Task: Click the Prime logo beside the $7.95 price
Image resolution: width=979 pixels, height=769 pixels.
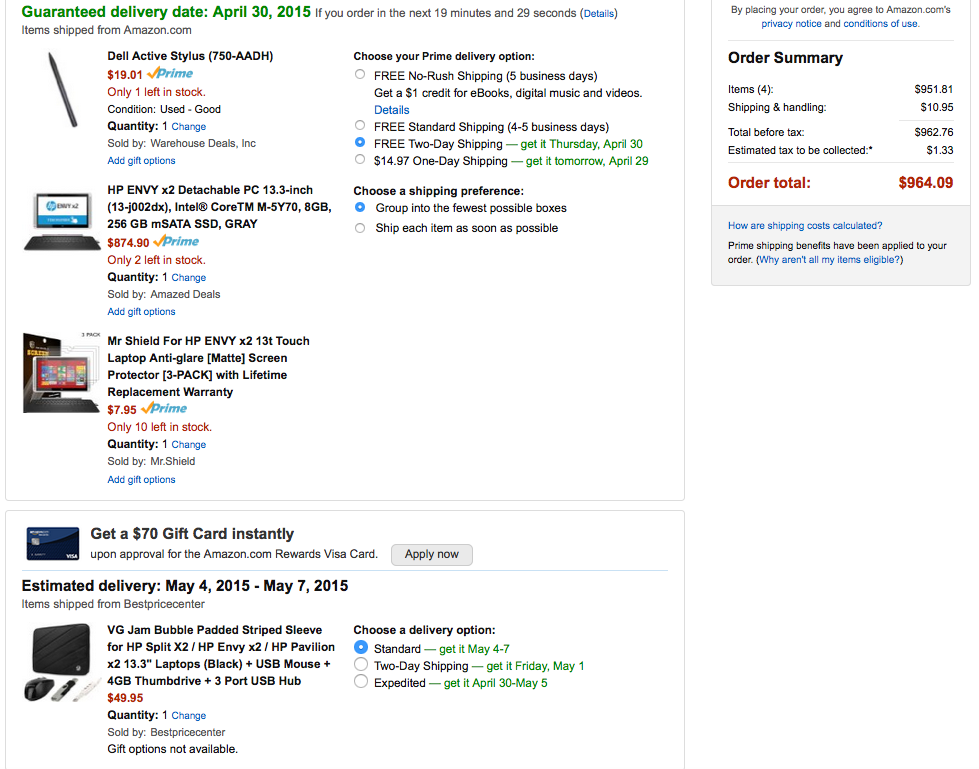Action: tap(164, 408)
